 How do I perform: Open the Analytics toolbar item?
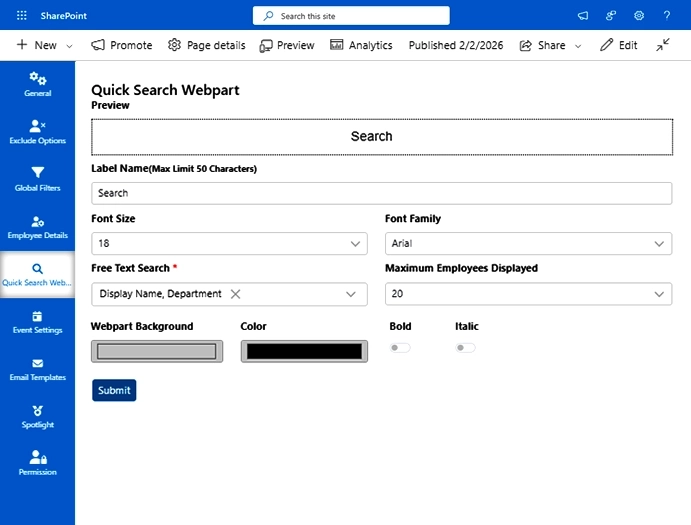point(361,45)
